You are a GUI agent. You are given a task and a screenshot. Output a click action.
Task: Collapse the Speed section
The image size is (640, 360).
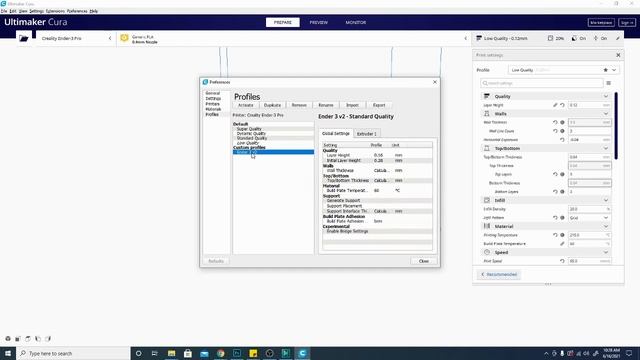pyautogui.click(x=606, y=252)
